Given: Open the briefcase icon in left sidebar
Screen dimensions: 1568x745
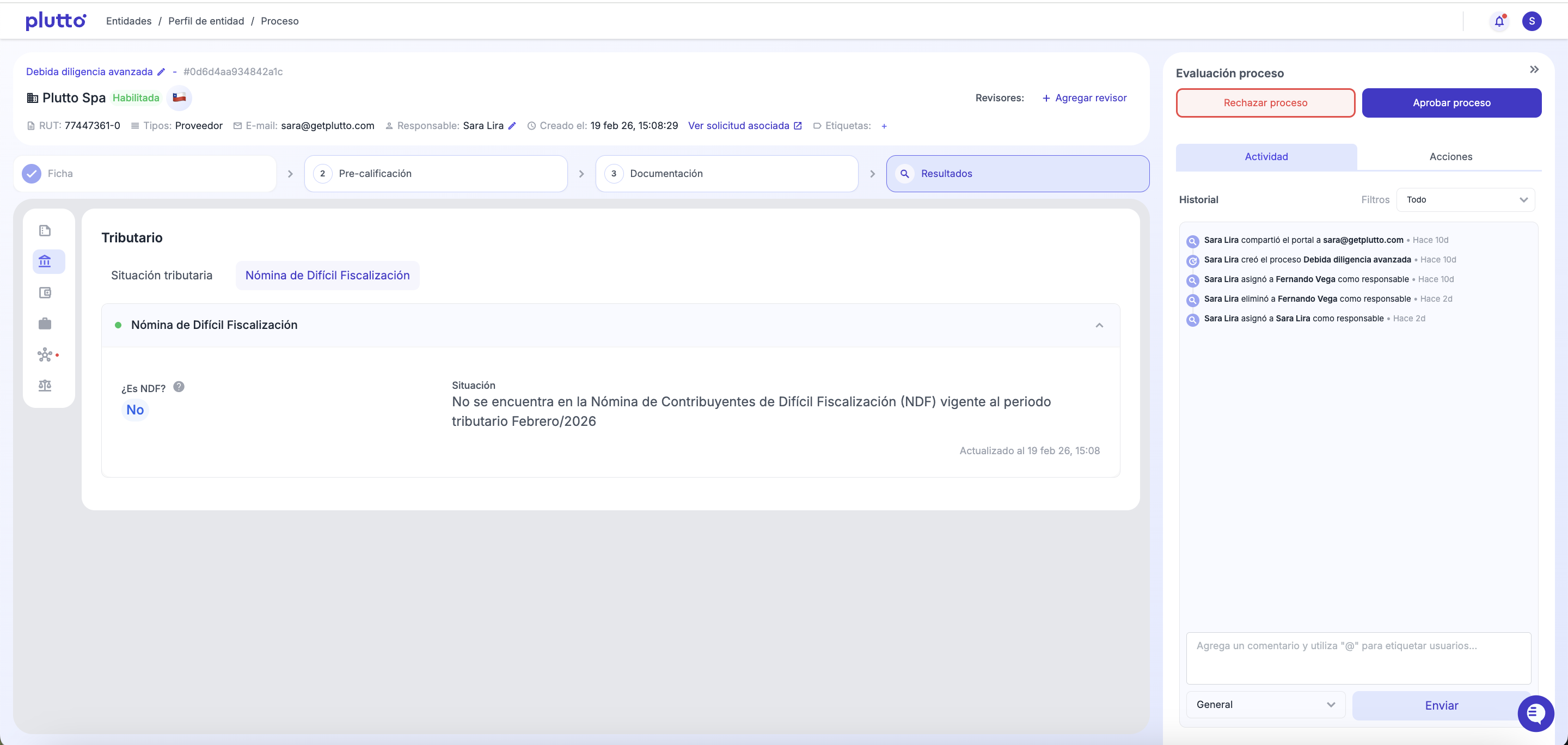Looking at the screenshot, I should (x=45, y=324).
